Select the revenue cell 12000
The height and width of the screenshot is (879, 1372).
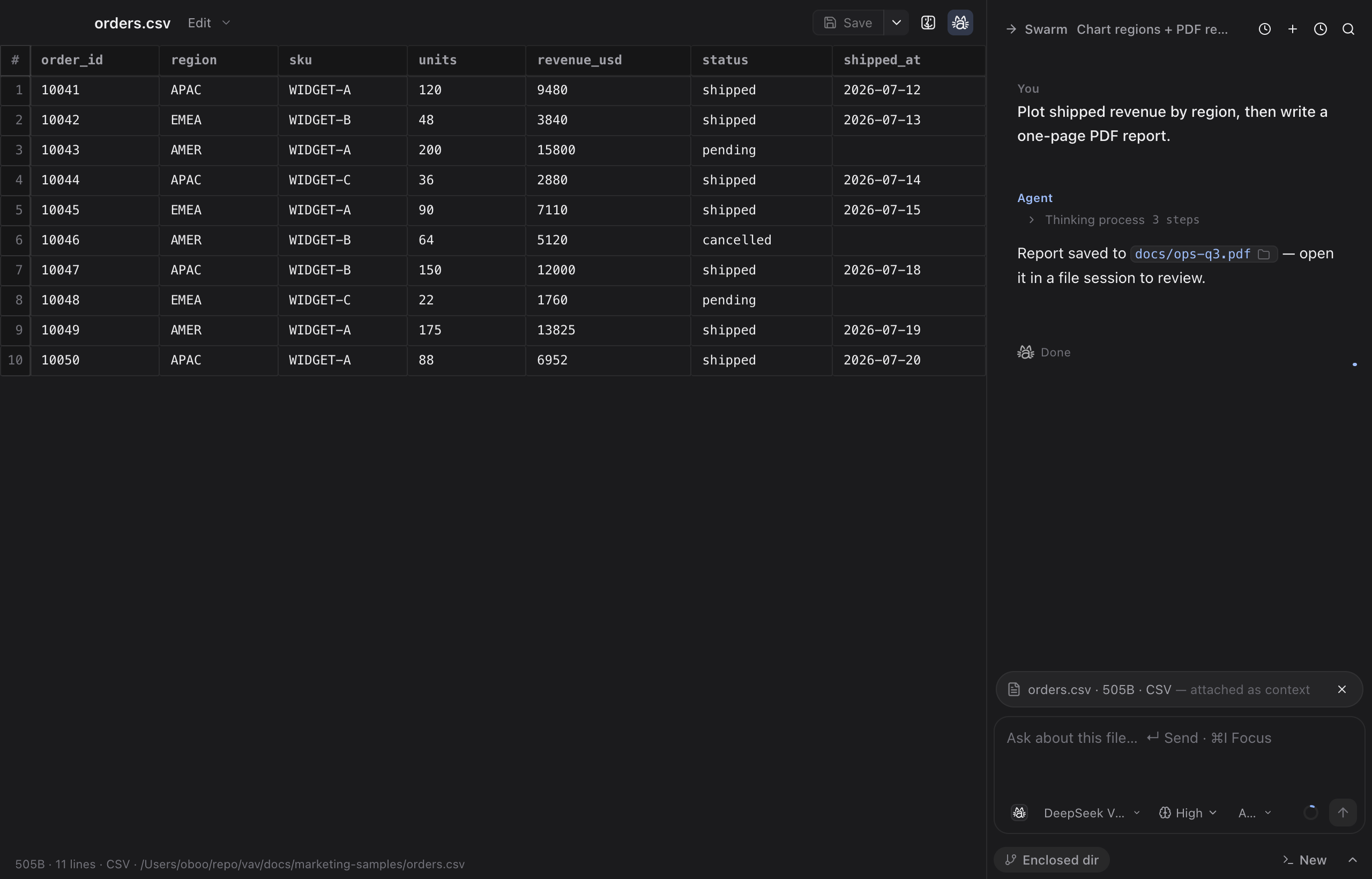point(608,270)
